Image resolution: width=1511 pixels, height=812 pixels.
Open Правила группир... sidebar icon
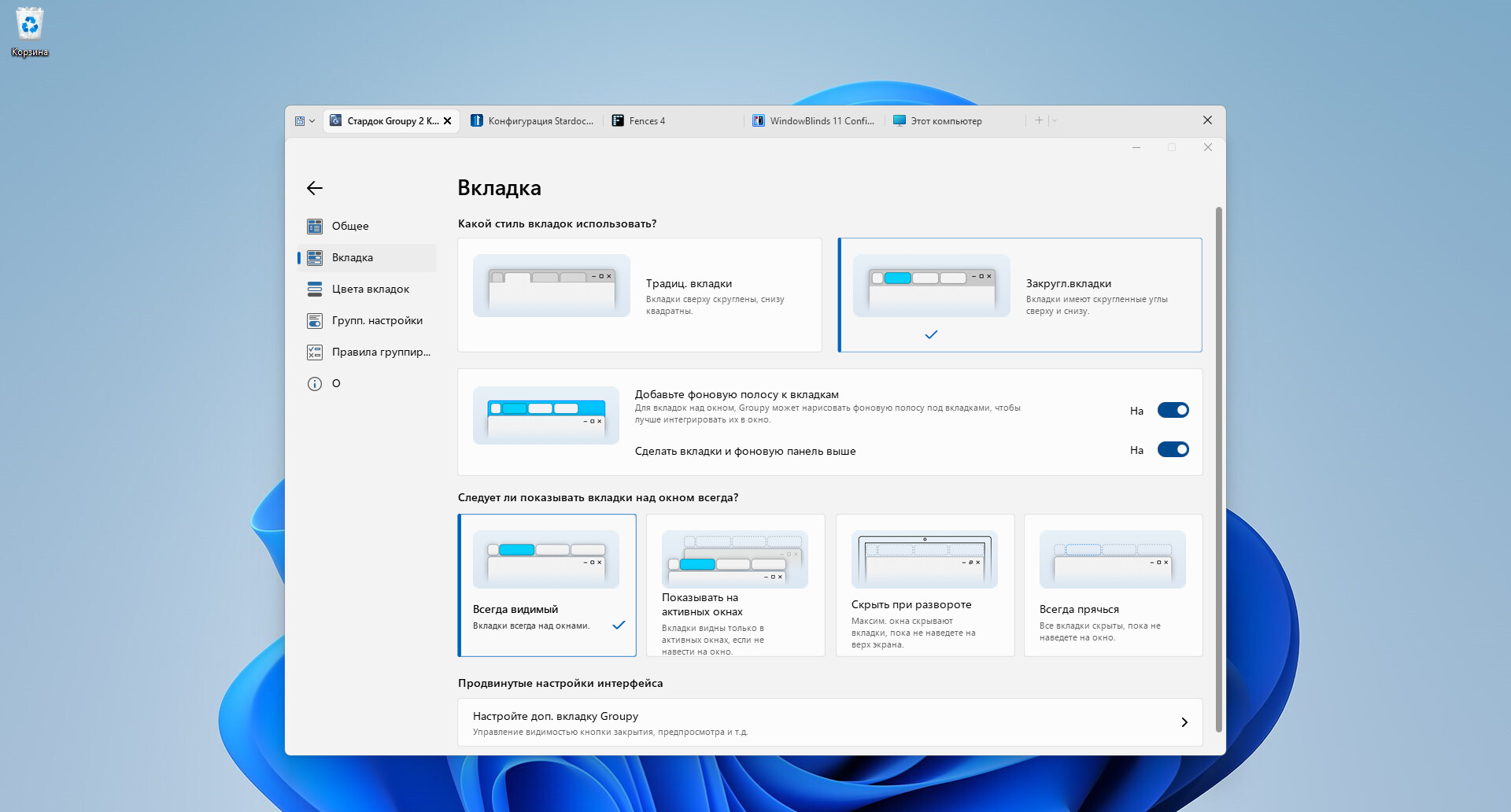315,352
